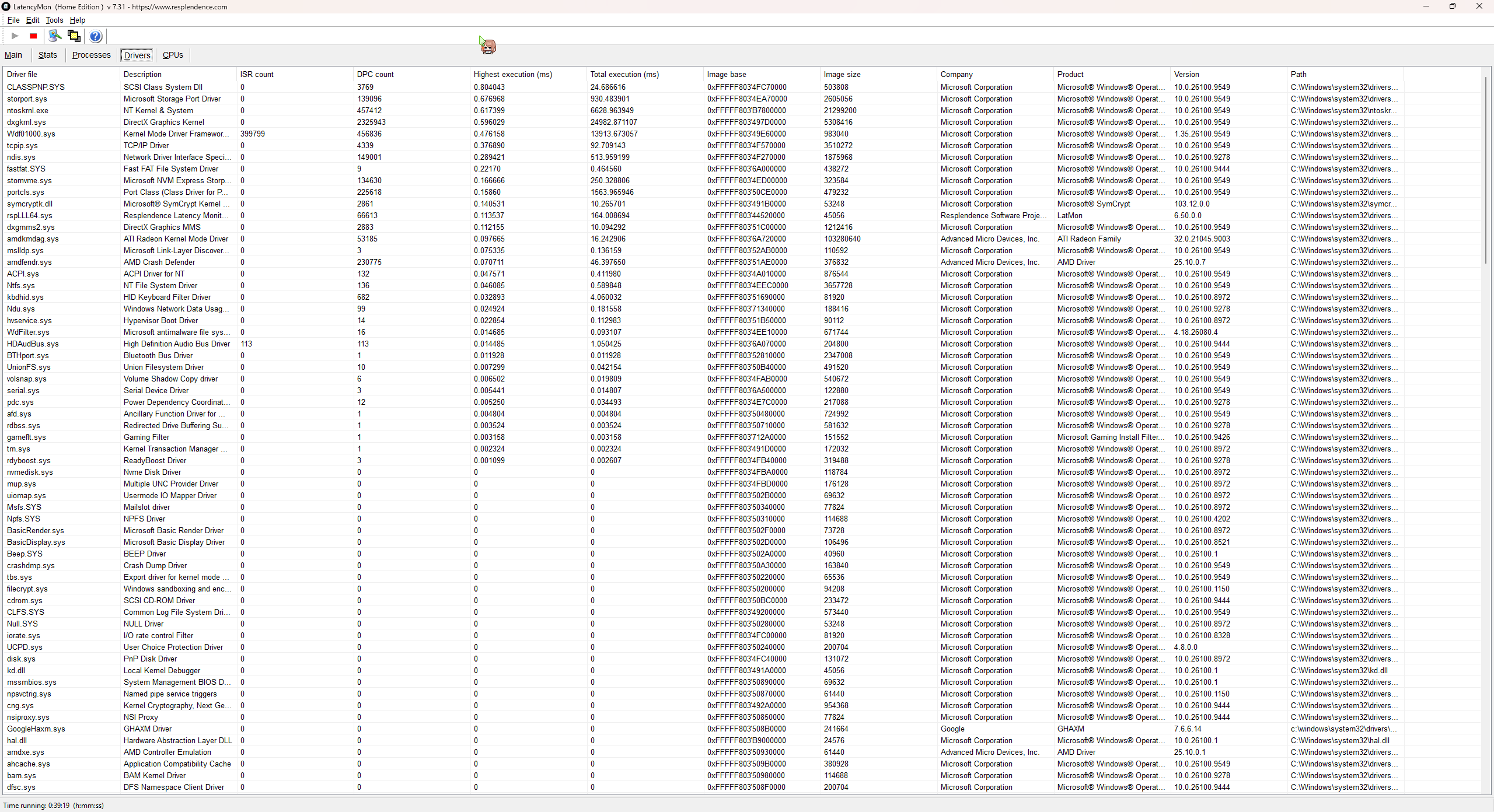Select the HDAudBus.sys driver row

pos(741,344)
